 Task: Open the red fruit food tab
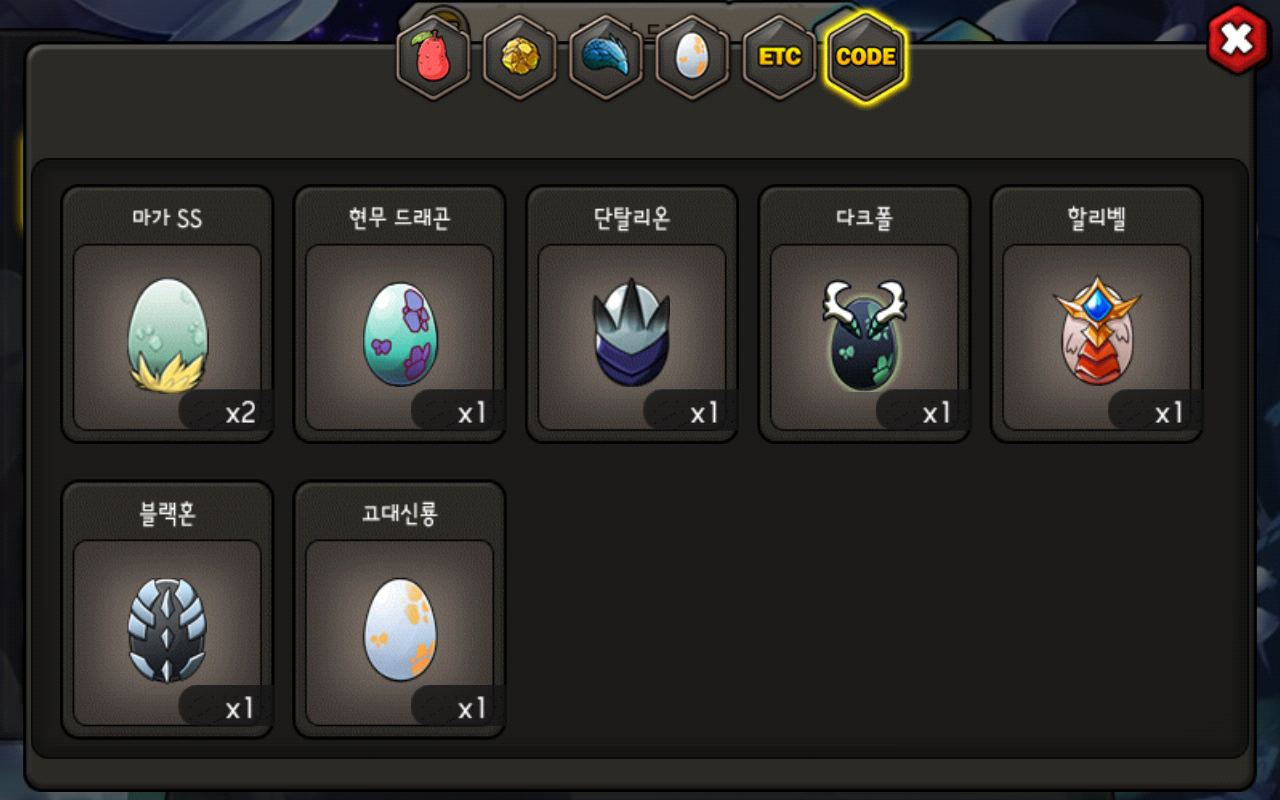[x=433, y=57]
